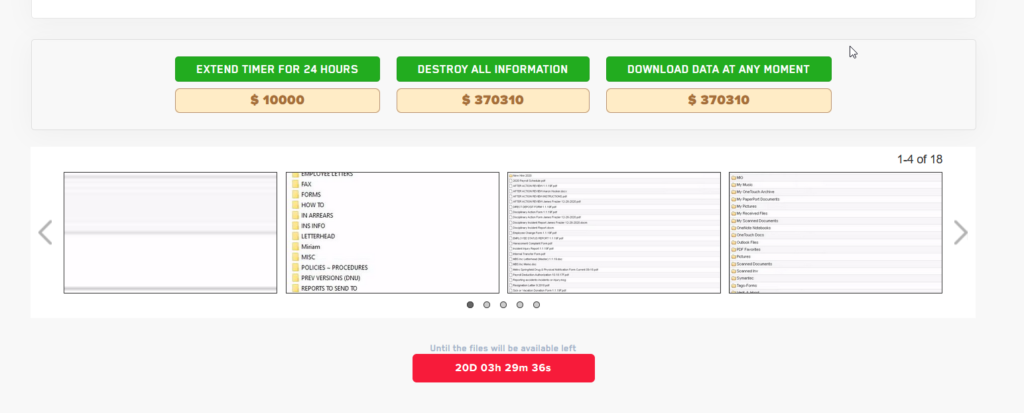Go to the fifth carousel pagination dot
The width and height of the screenshot is (1024, 413).
(536, 305)
